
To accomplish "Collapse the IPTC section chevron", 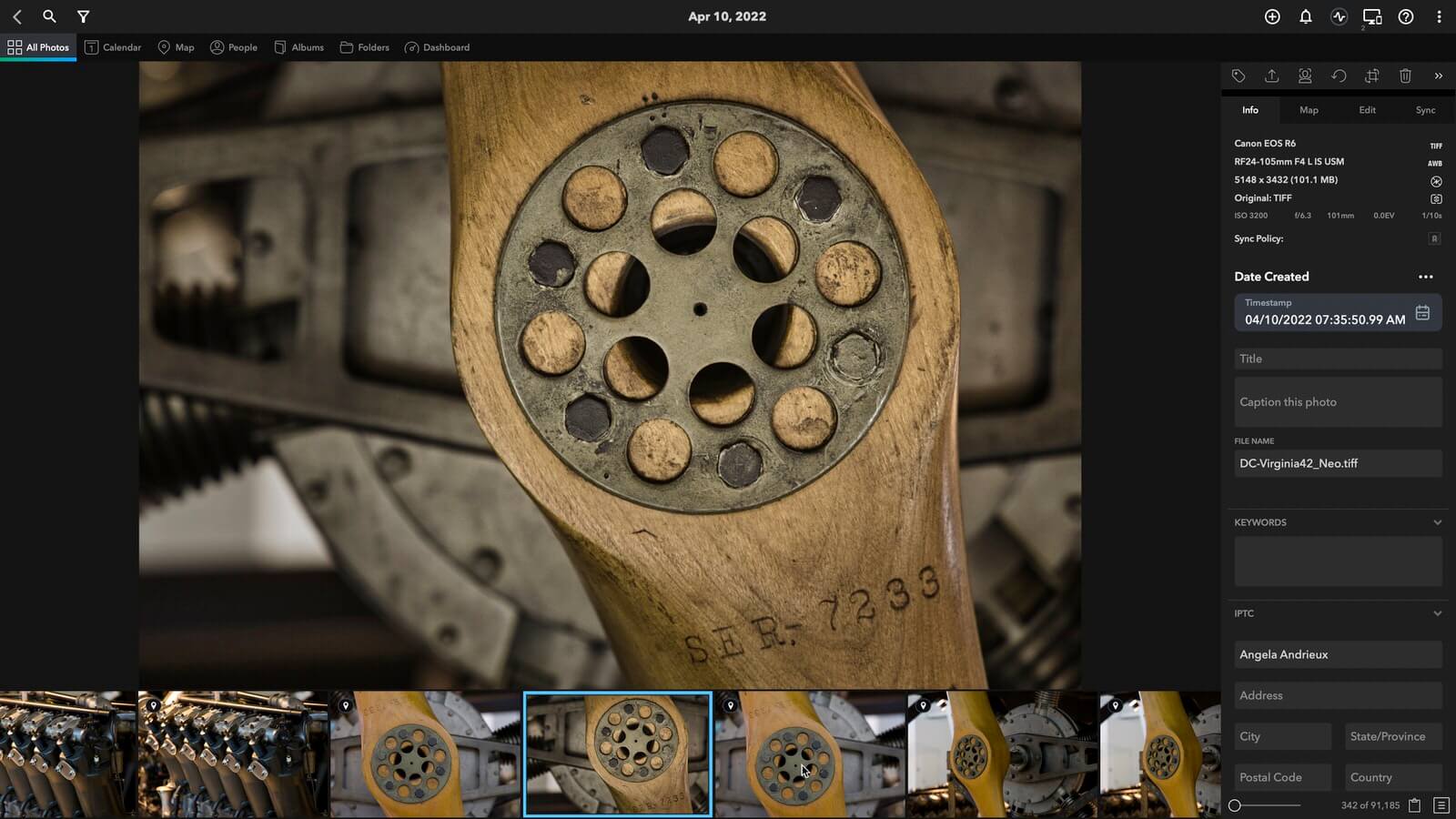I will pyautogui.click(x=1437, y=613).
